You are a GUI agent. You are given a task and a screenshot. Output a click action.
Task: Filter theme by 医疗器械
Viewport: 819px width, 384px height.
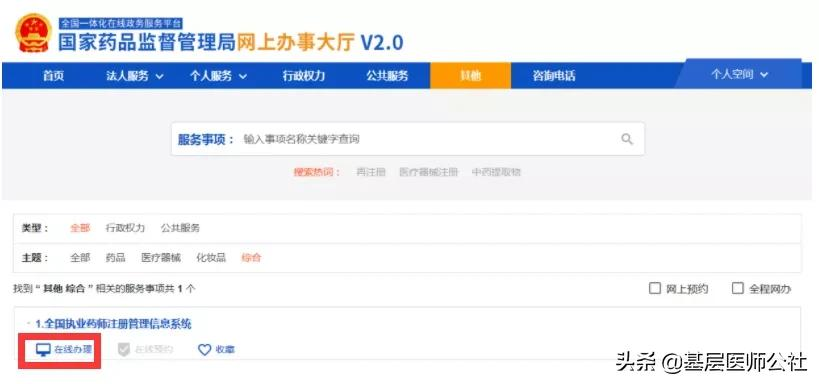coord(161,258)
